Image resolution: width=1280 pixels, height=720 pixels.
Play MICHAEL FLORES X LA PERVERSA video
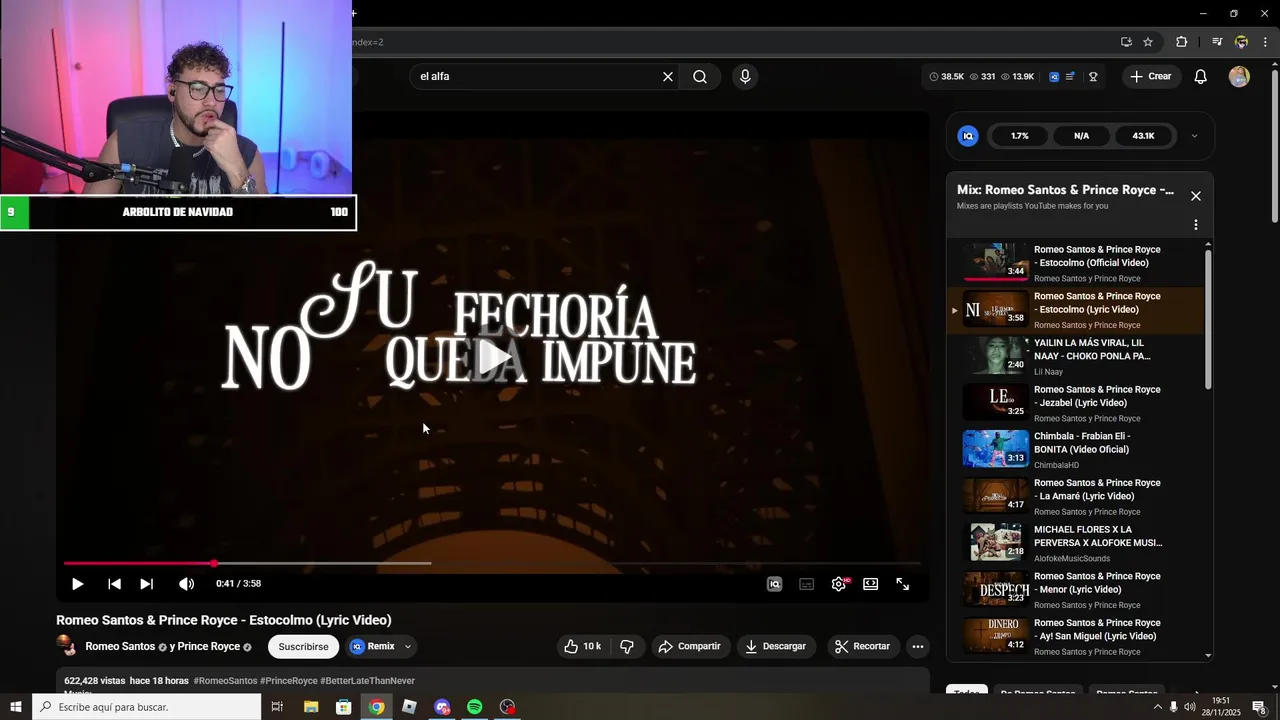tap(1076, 543)
